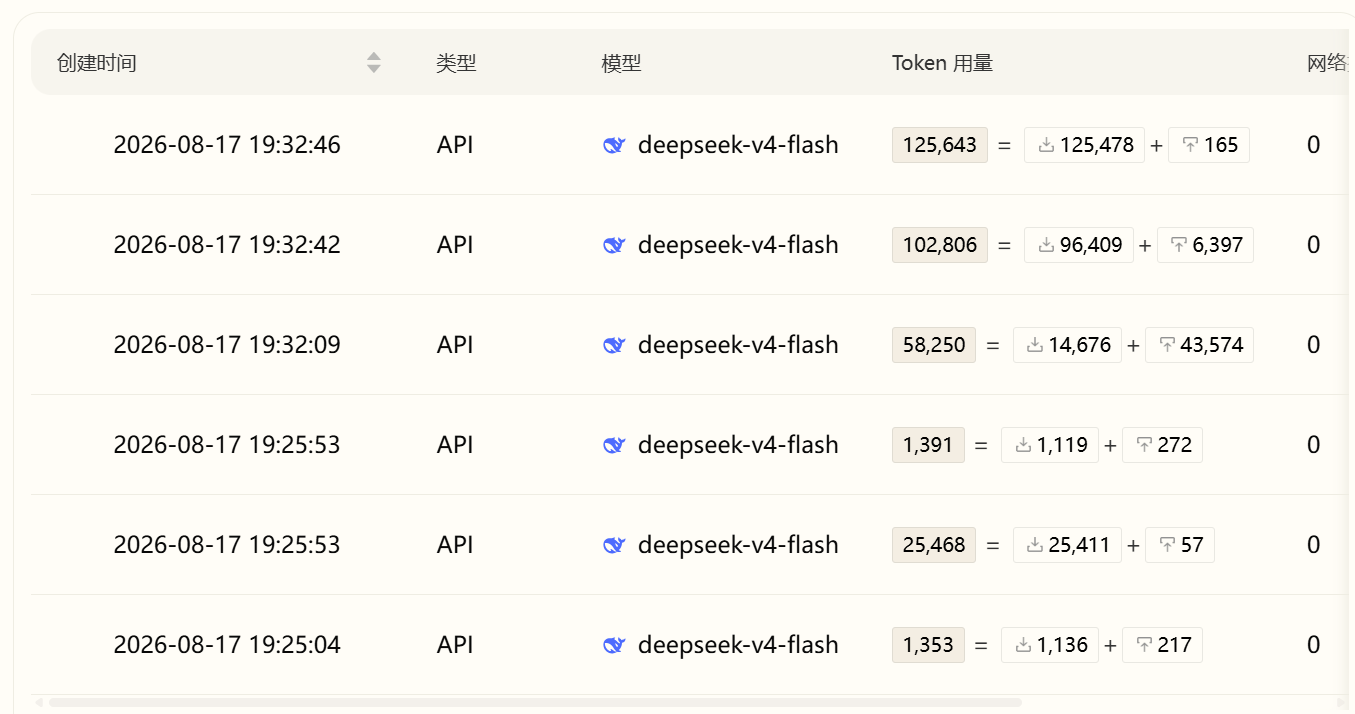Image resolution: width=1355 pixels, height=714 pixels.
Task: Click the DeepSeek whale icon in the 19:25:04 row
Action: point(614,646)
